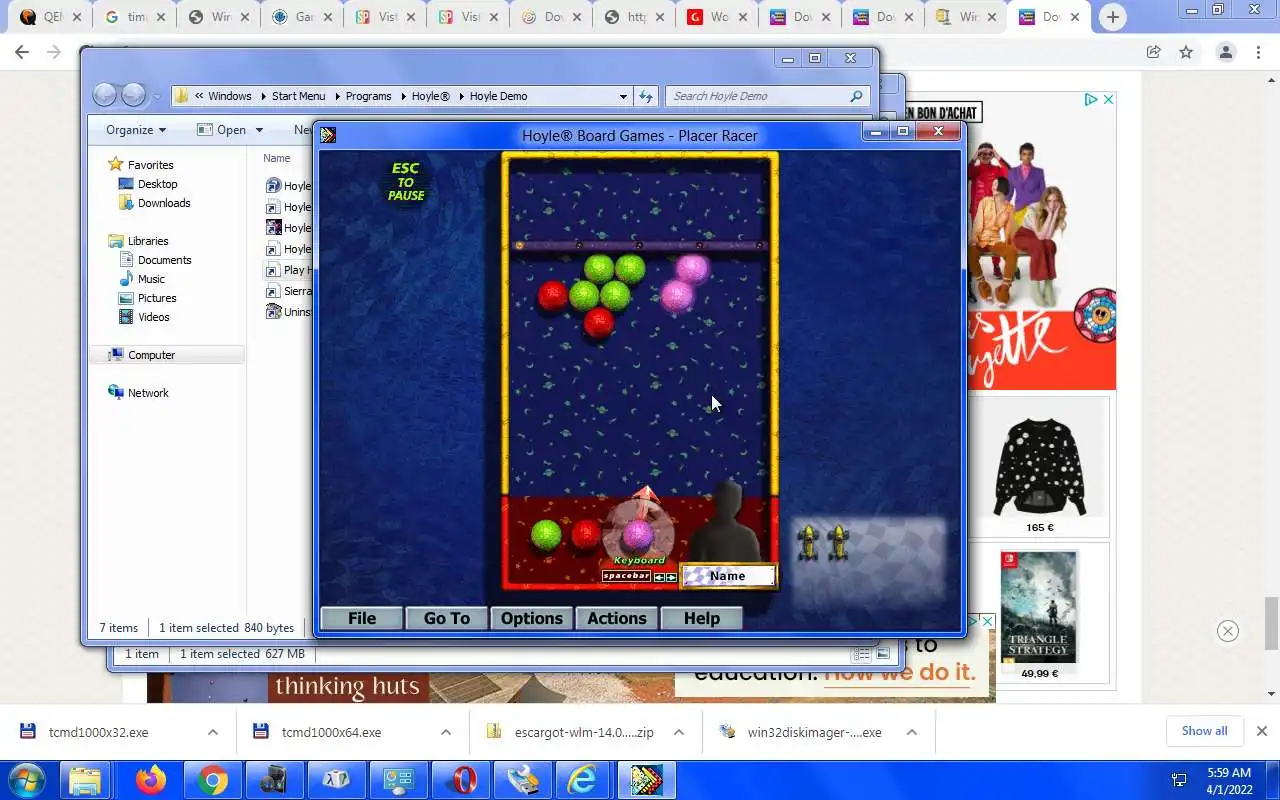This screenshot has width=1280, height=800.
Task: Click the sweater ad thumbnail 165 €
Action: coord(1039,467)
